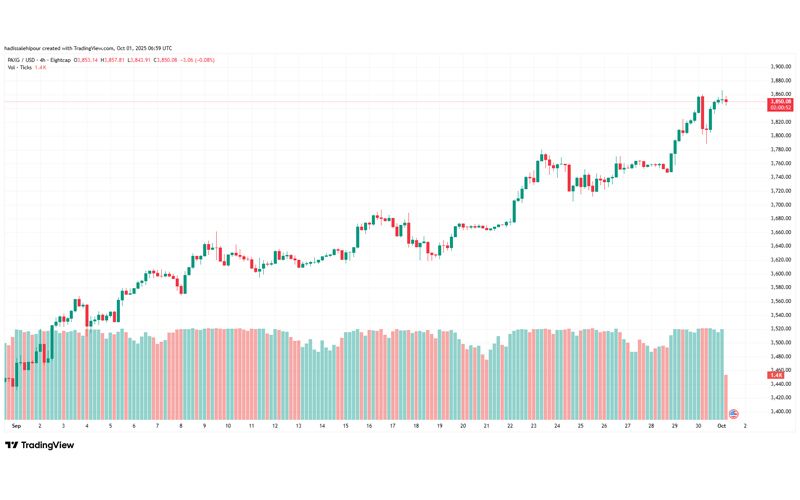Click the red volume 1.4K axis label
This screenshot has height=500, width=800.
click(776, 375)
